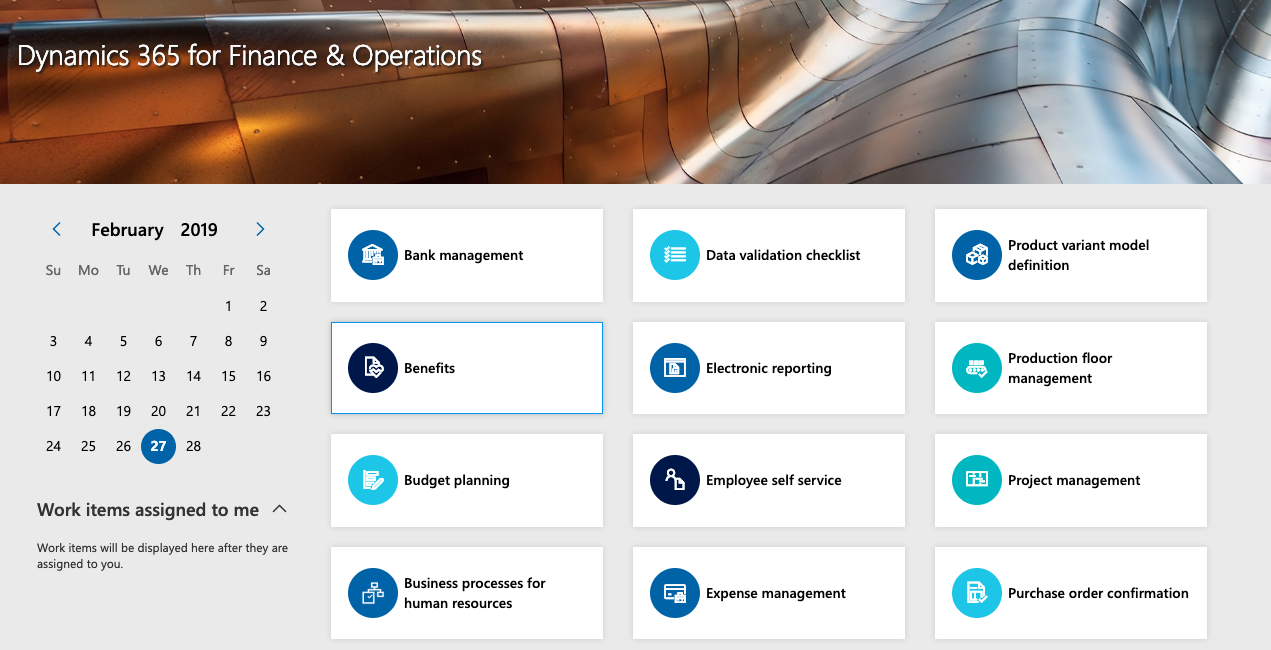
Task: Select February 20 in calendar
Action: click(158, 411)
